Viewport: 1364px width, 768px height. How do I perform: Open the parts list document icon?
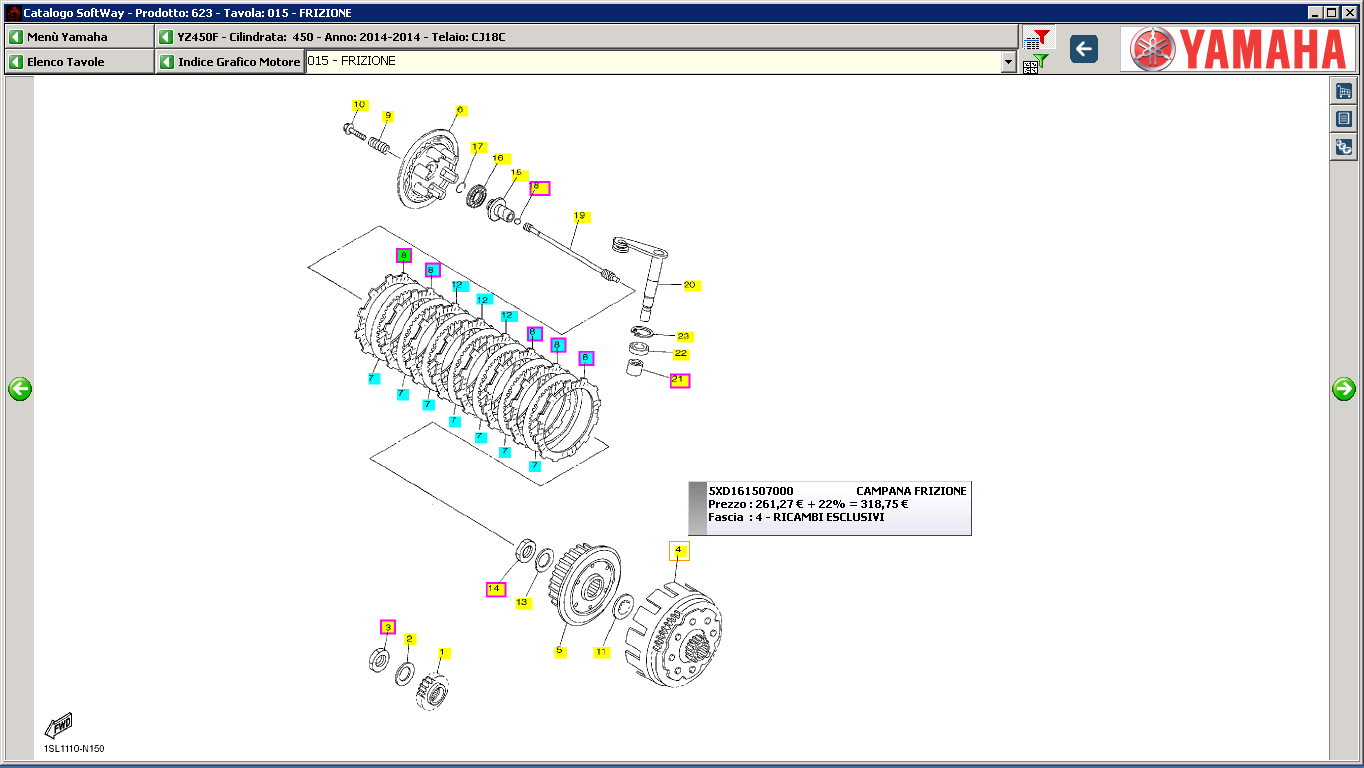(1344, 119)
